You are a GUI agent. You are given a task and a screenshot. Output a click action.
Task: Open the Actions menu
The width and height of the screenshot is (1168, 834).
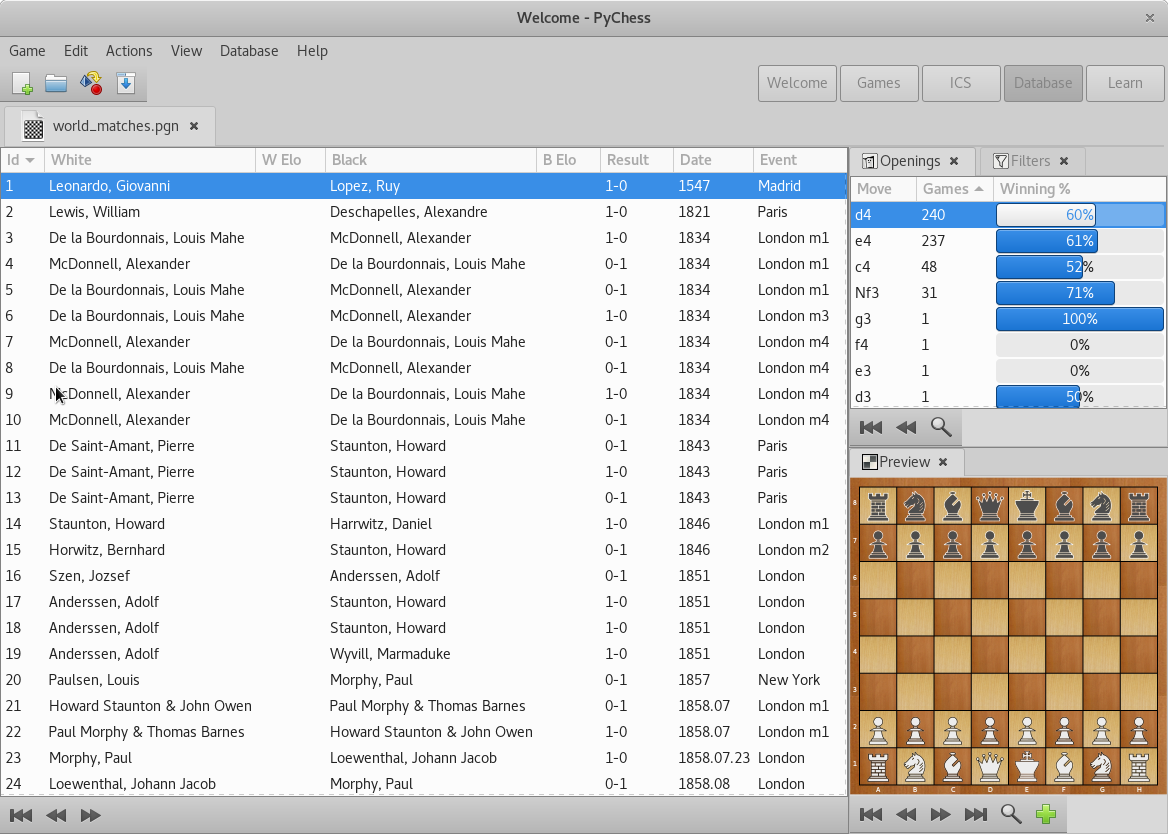click(129, 51)
